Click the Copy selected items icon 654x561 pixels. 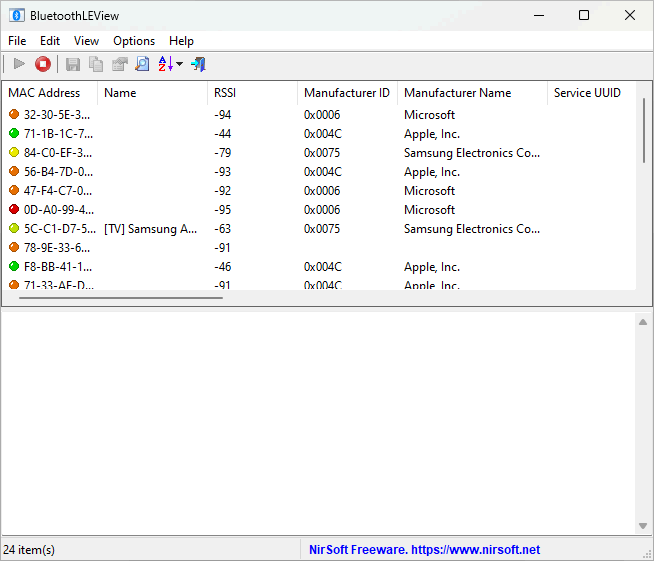(96, 64)
